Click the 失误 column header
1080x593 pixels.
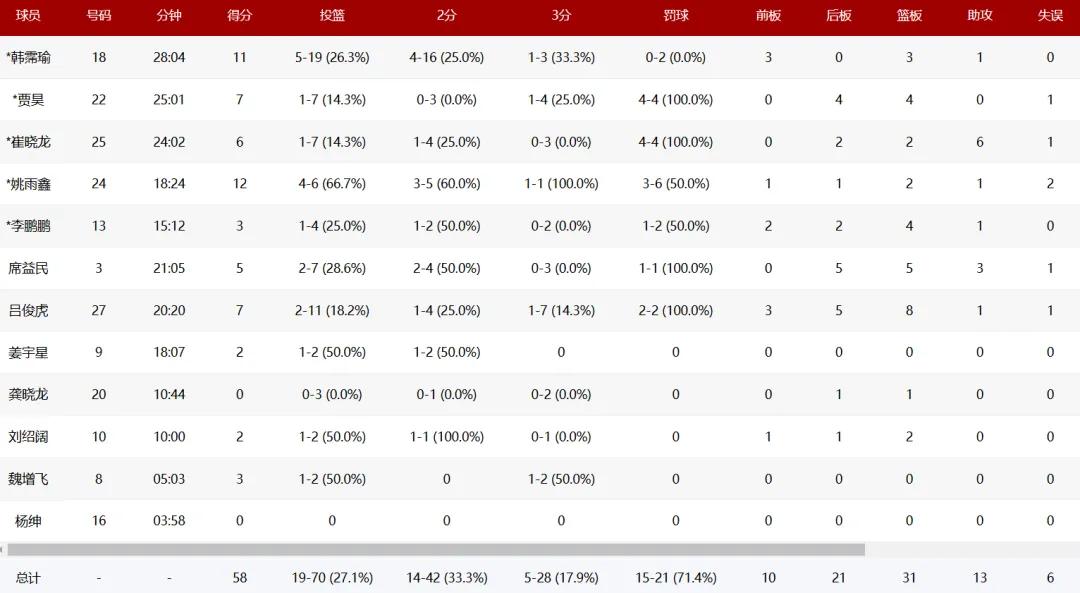(1050, 16)
